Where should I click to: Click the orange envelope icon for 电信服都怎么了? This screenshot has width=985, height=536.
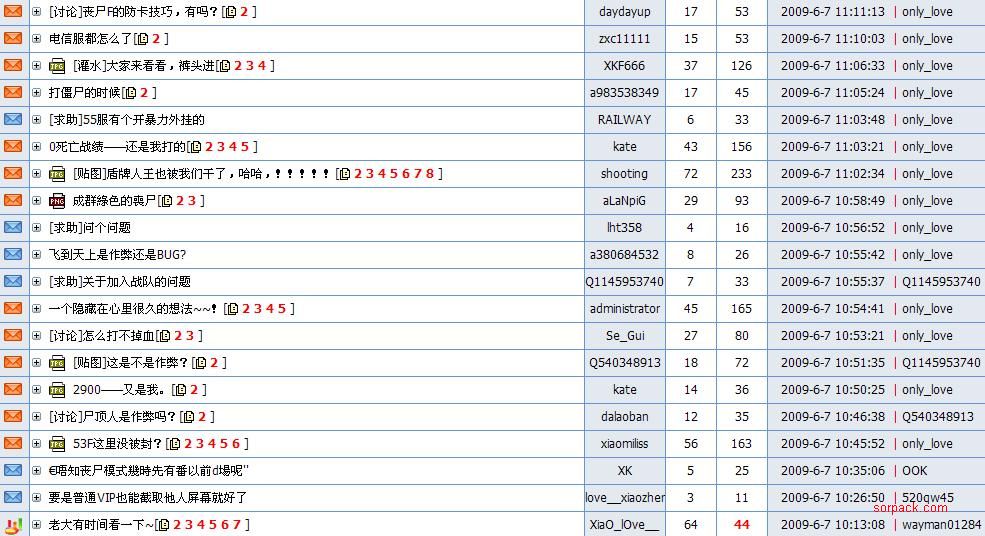point(13,39)
